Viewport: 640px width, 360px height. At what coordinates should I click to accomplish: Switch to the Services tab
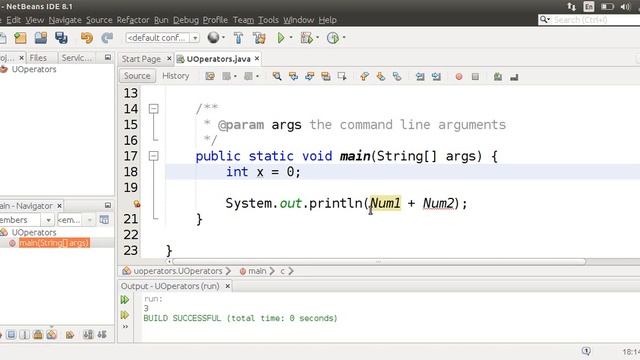tap(76, 58)
